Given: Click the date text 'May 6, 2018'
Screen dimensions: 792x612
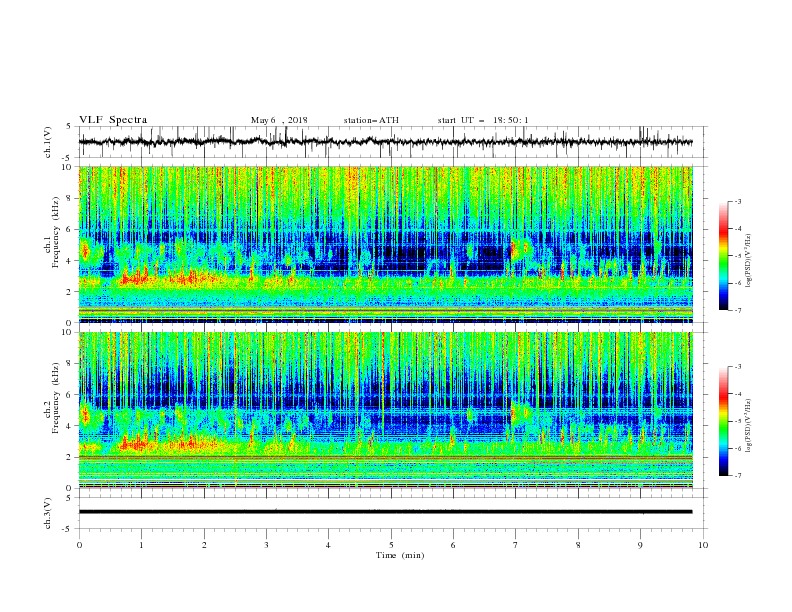Looking at the screenshot, I should pos(279,120).
